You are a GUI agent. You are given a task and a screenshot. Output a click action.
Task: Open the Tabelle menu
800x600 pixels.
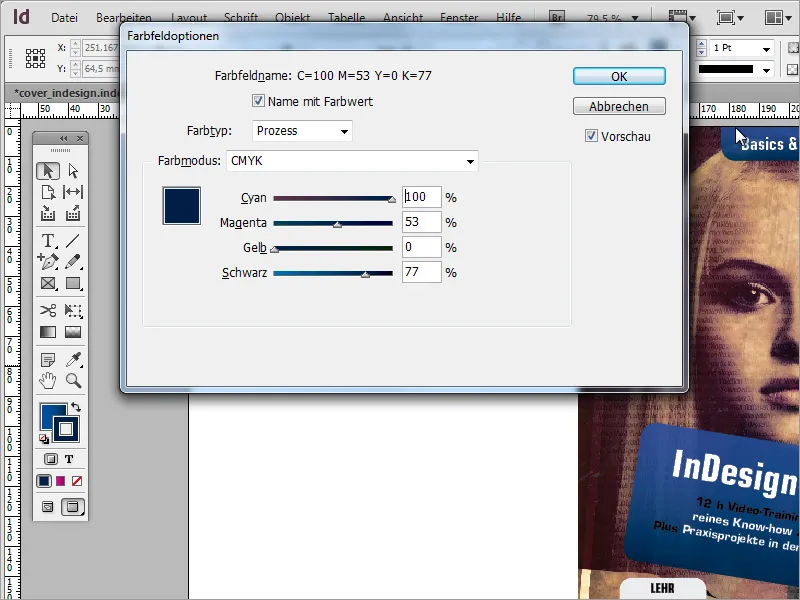point(346,18)
